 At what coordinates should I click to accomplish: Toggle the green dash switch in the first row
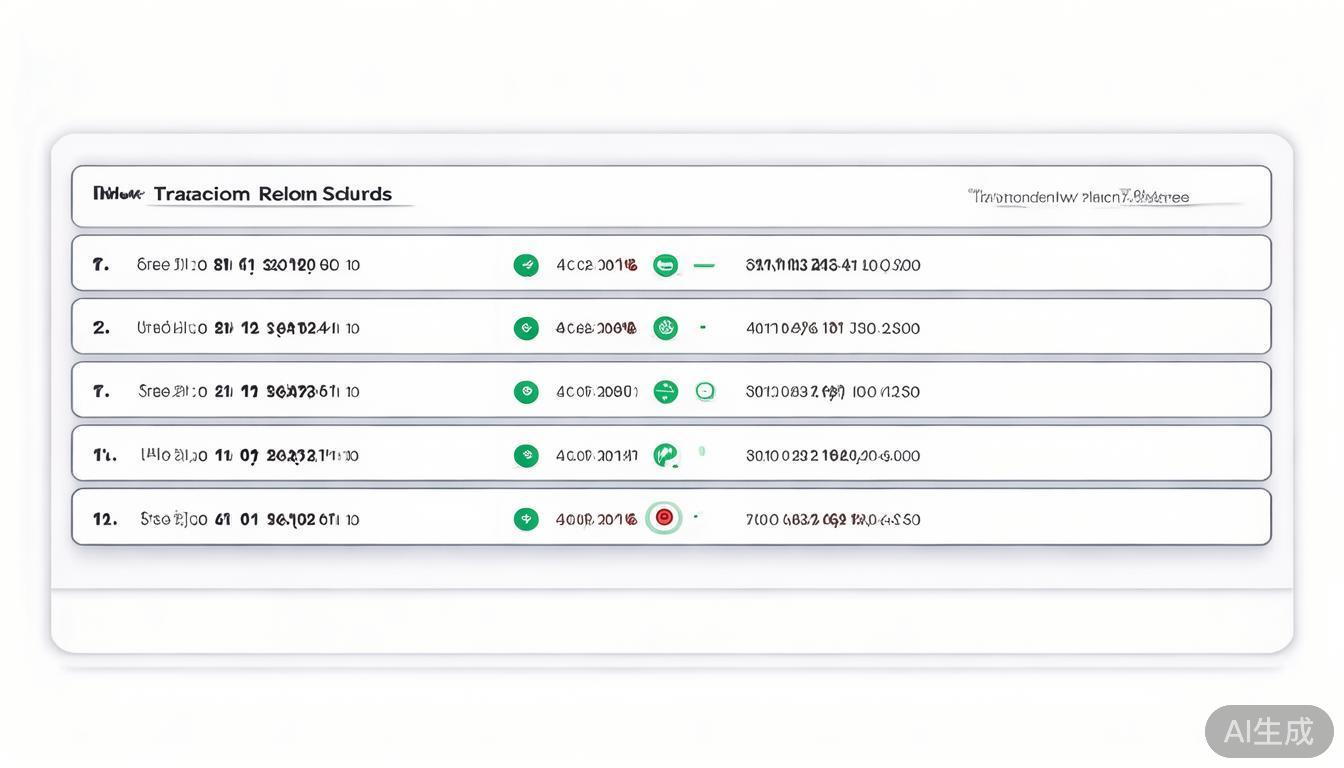(x=704, y=264)
